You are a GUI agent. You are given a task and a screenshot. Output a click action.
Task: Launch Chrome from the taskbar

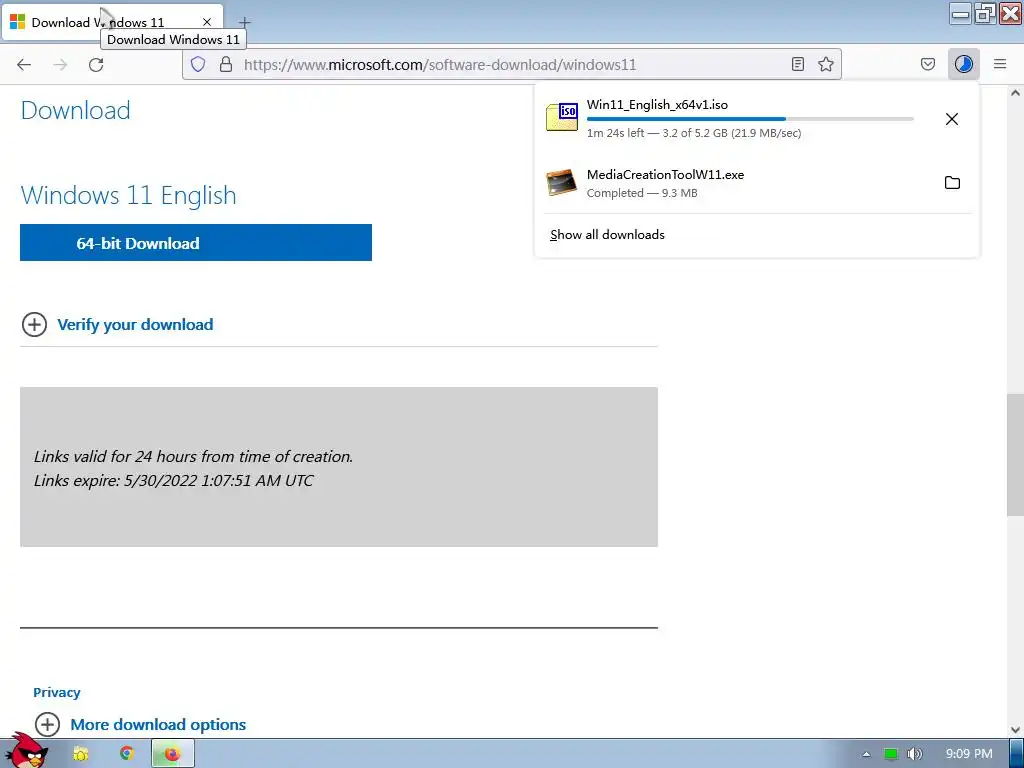(127, 753)
